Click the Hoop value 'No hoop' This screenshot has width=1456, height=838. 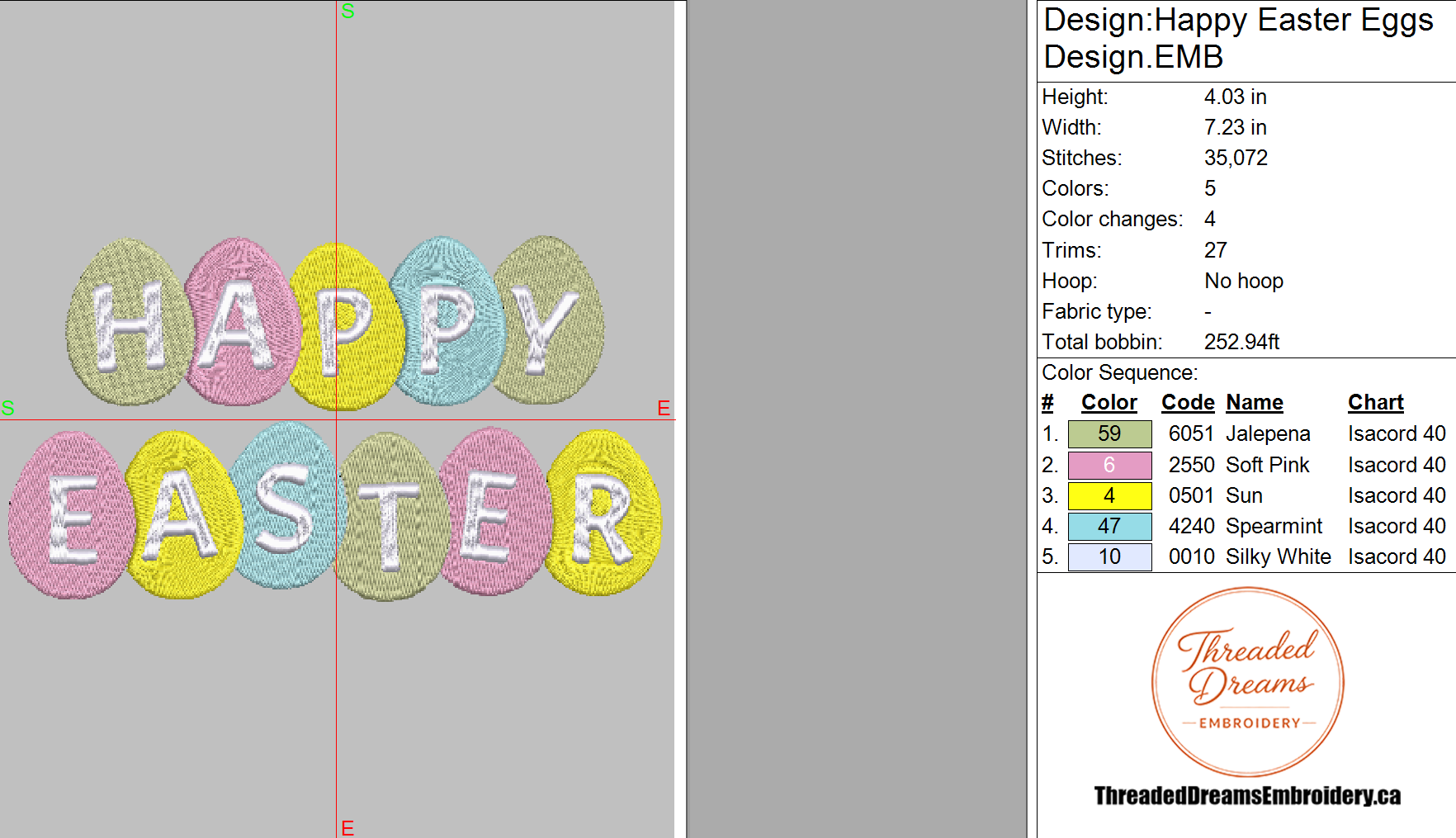(1243, 281)
